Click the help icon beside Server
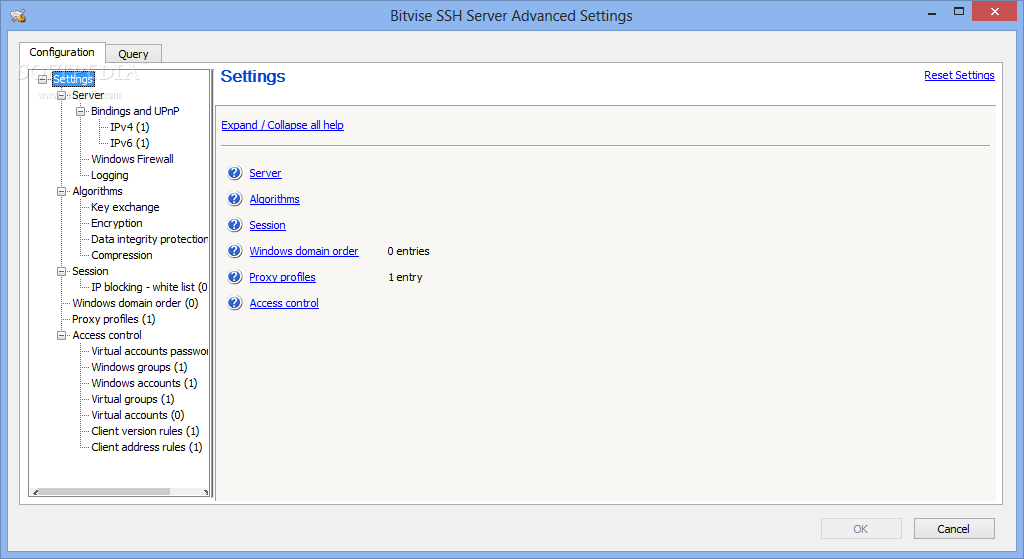This screenshot has height=559, width=1024. point(234,173)
